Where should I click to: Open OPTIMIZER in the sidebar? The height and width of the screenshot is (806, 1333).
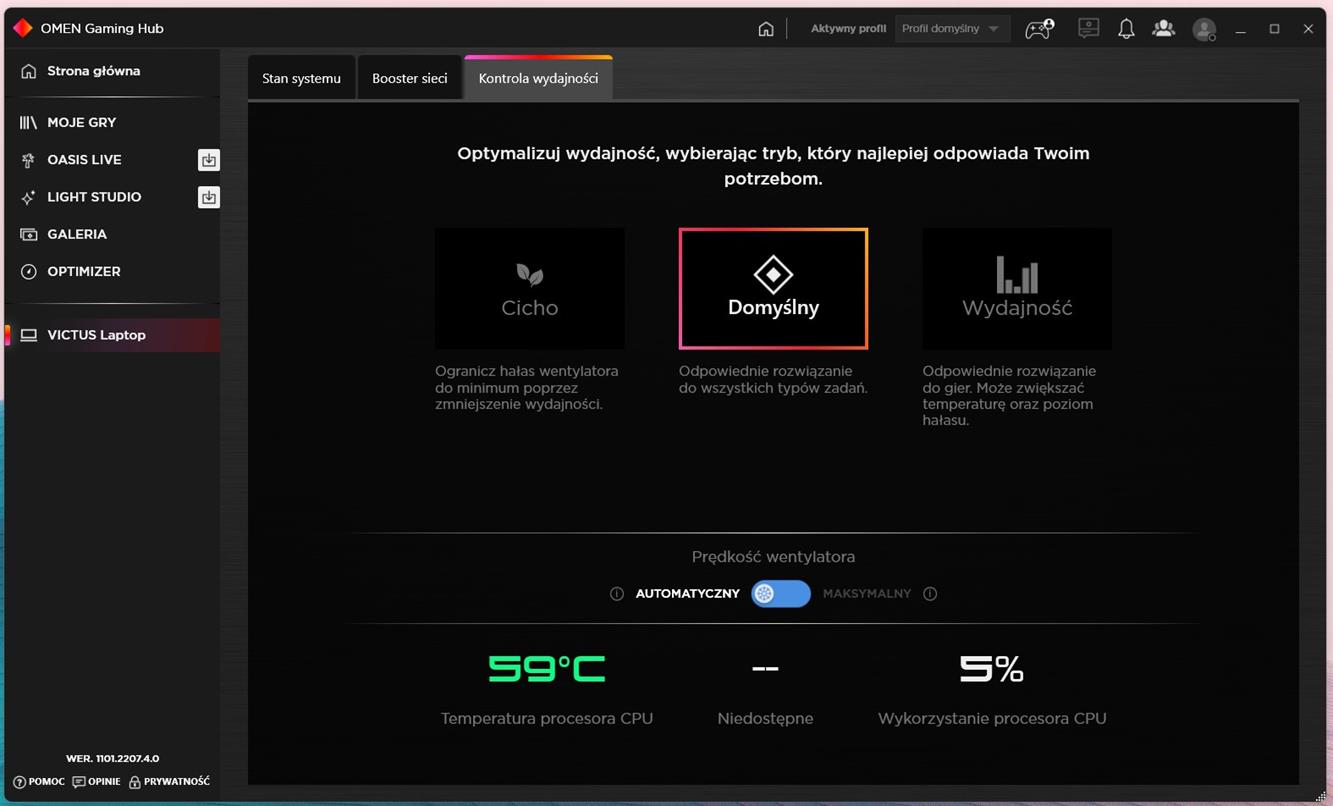[x=83, y=271]
